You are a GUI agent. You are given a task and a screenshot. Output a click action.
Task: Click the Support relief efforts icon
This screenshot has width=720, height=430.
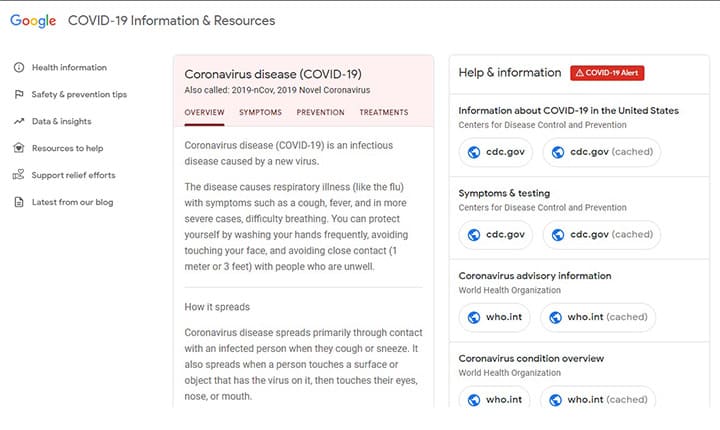coord(19,175)
